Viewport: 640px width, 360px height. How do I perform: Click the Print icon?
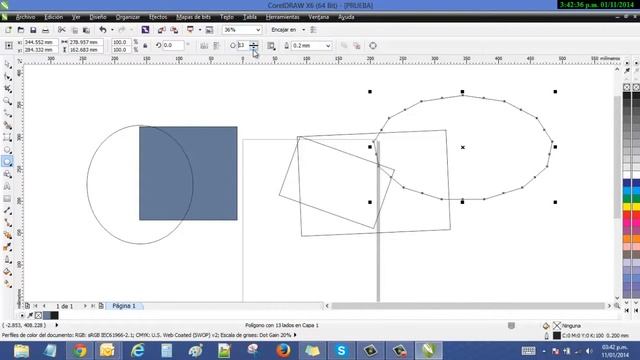(x=45, y=30)
